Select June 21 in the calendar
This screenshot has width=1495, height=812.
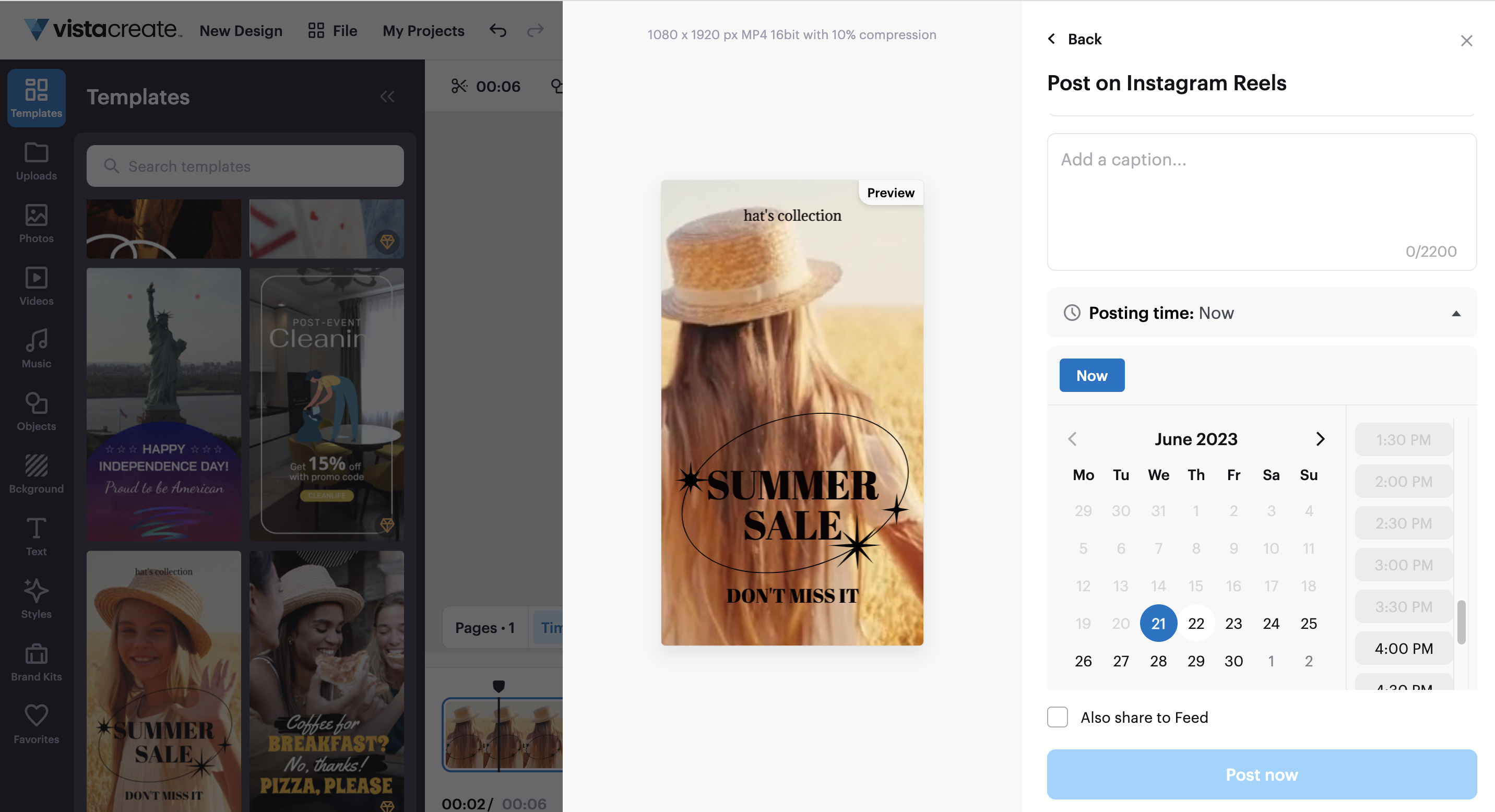1158,624
